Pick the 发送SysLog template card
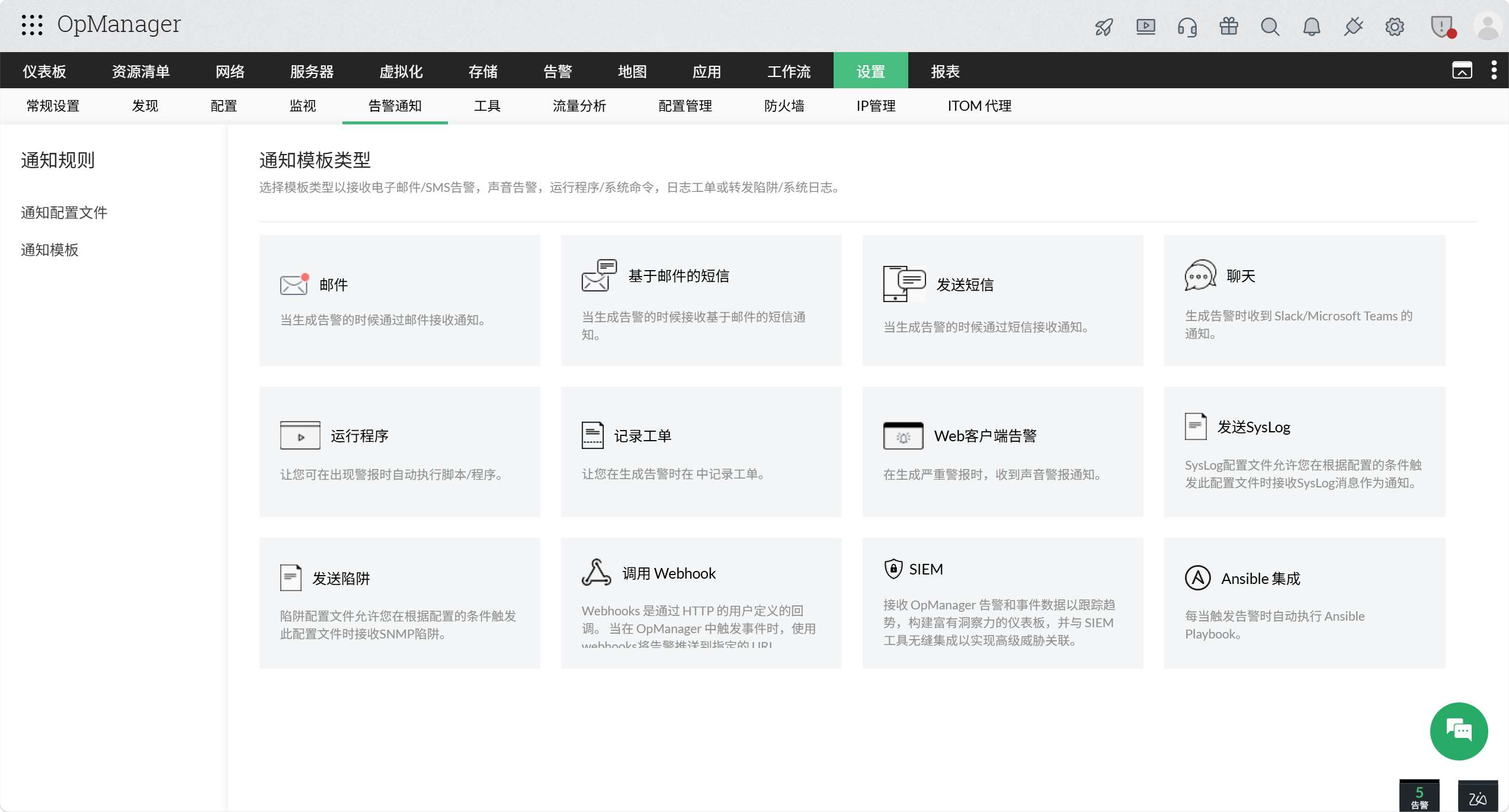 (x=1305, y=451)
